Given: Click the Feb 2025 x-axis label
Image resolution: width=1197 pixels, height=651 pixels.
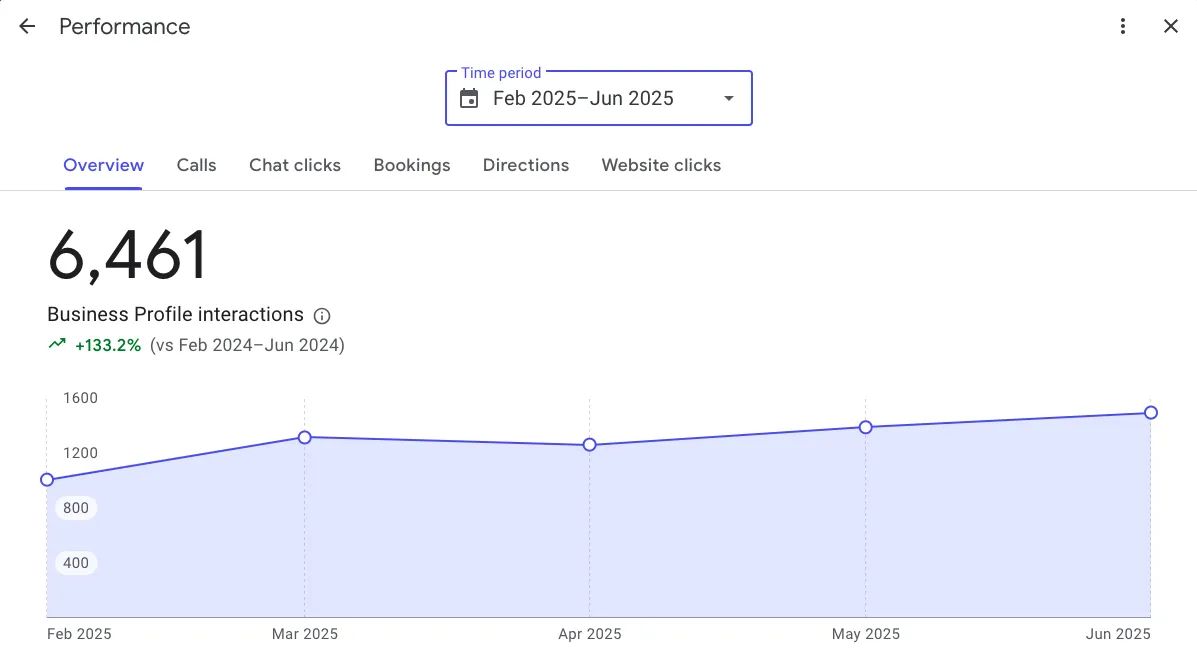Looking at the screenshot, I should (x=79, y=634).
